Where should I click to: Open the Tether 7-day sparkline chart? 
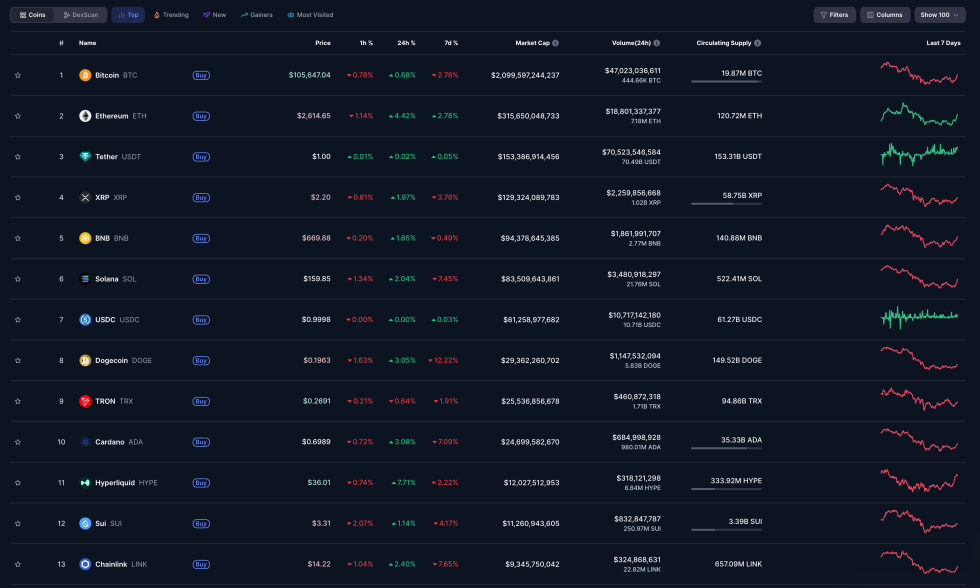click(919, 154)
